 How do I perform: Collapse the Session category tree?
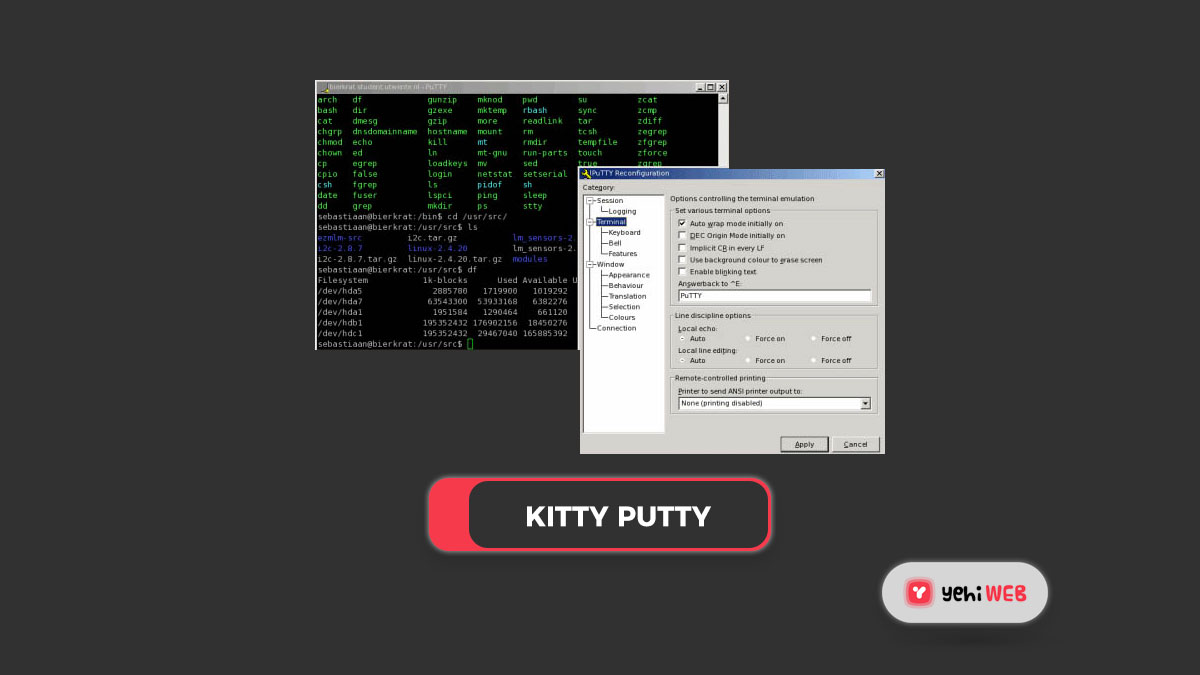590,201
